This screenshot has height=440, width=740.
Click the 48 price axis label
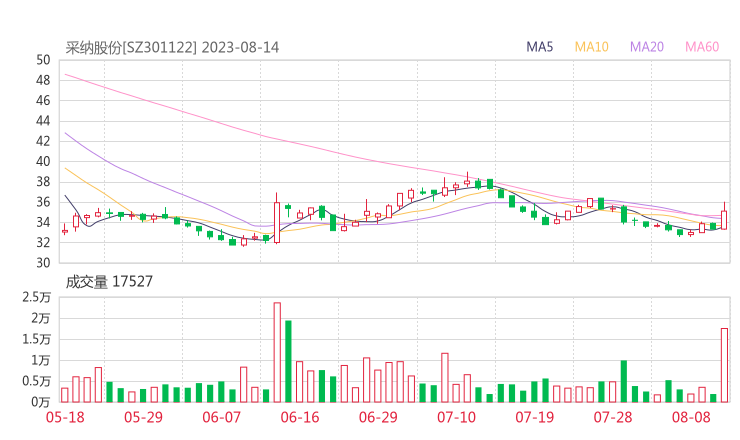click(43, 80)
